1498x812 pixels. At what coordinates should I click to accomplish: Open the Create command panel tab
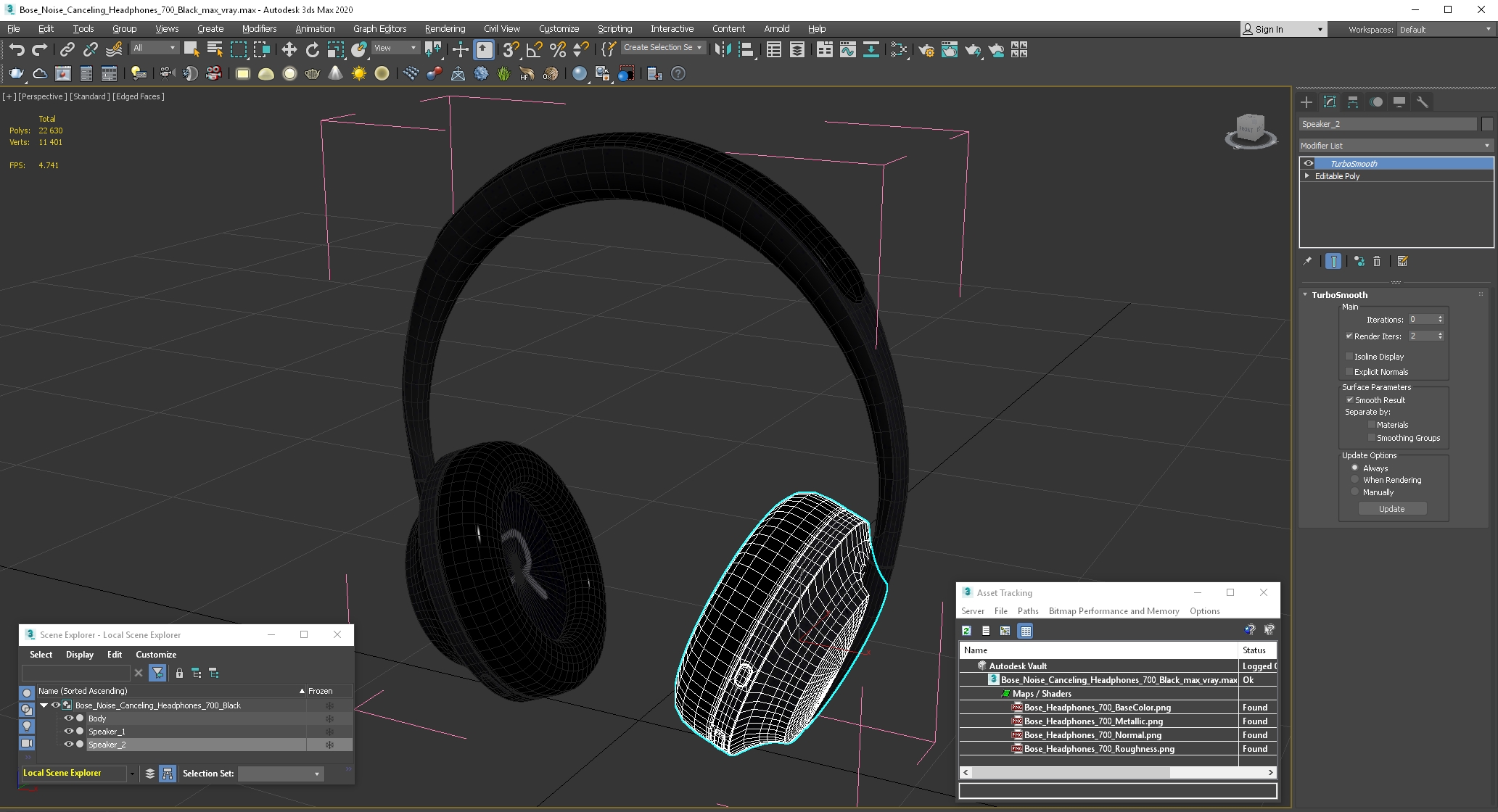[x=1306, y=102]
